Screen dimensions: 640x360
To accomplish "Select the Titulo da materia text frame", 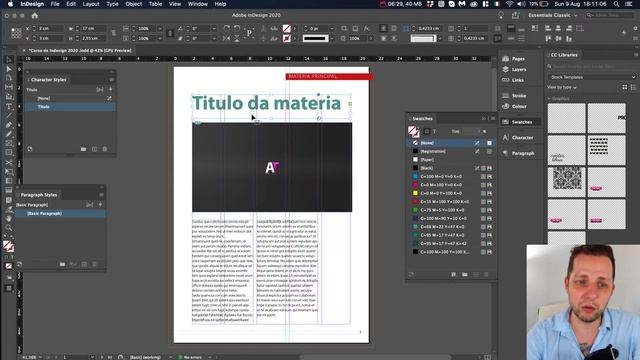I will pyautogui.click(x=271, y=107).
